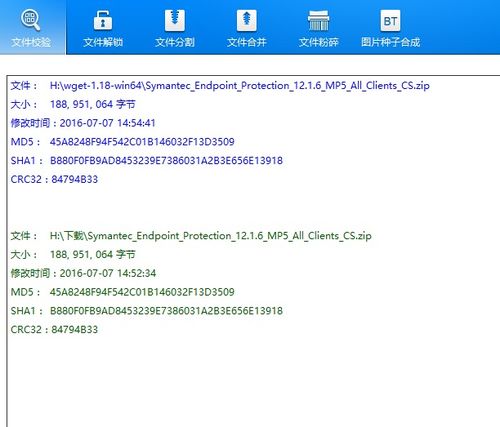Select the second file's CRC32 84794B33 value
Image resolution: width=500 pixels, height=427 pixels.
click(x=75, y=329)
